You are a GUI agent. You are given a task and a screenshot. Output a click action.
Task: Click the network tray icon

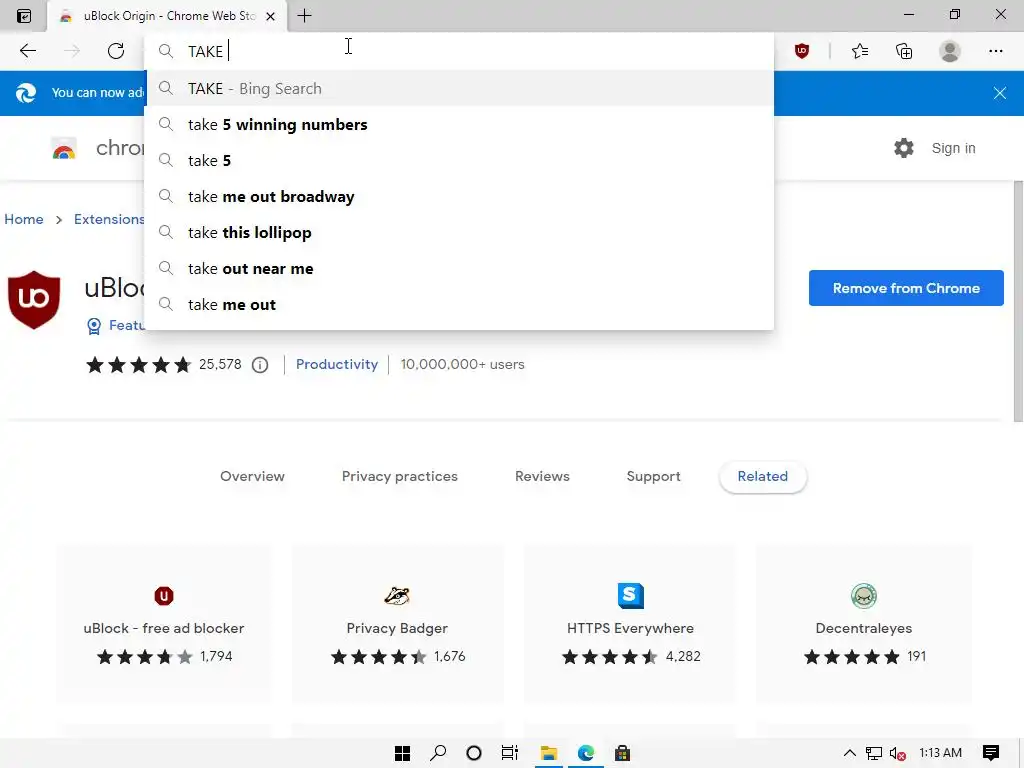point(874,754)
